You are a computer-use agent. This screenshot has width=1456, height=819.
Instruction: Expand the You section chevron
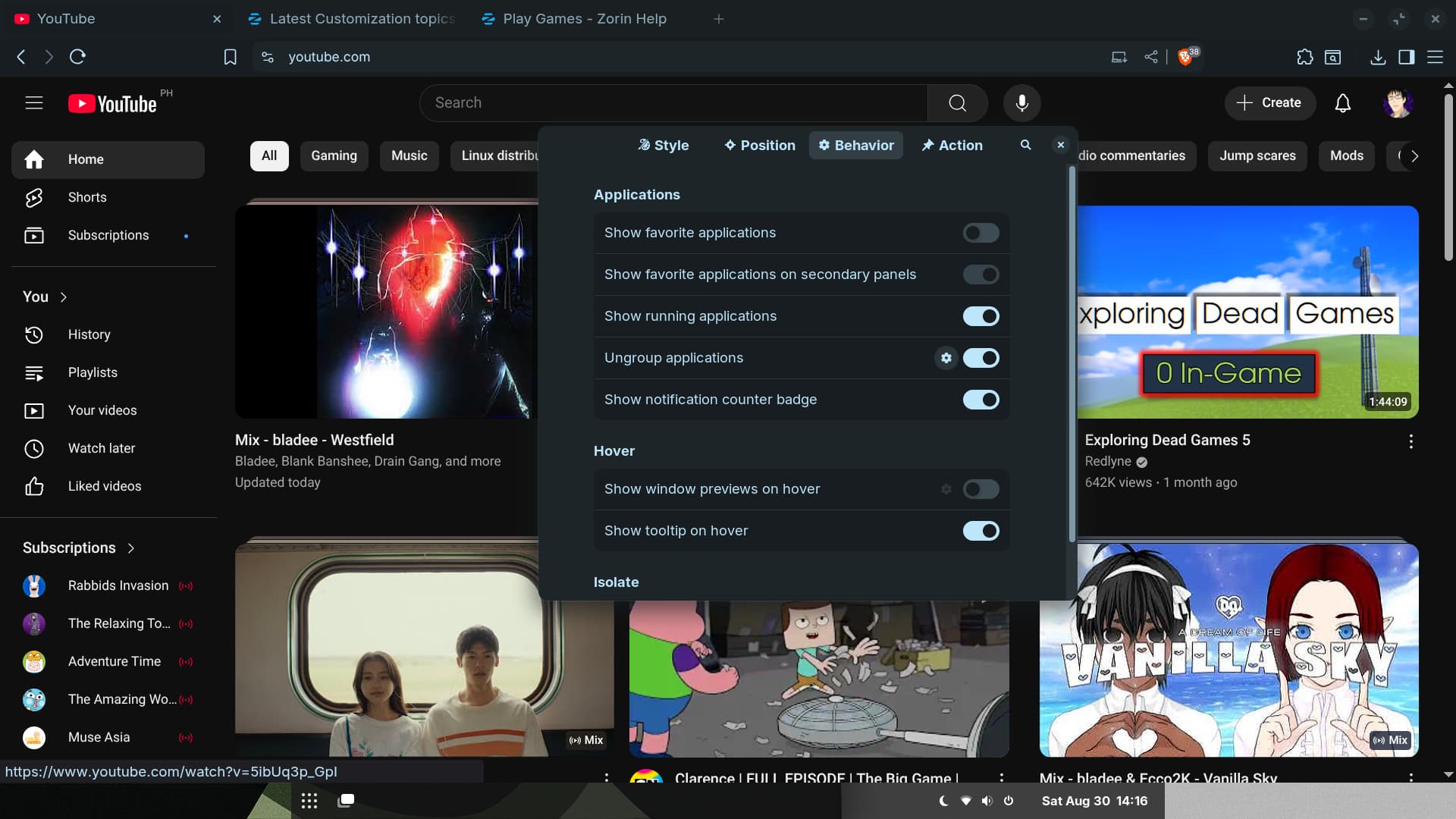[64, 297]
